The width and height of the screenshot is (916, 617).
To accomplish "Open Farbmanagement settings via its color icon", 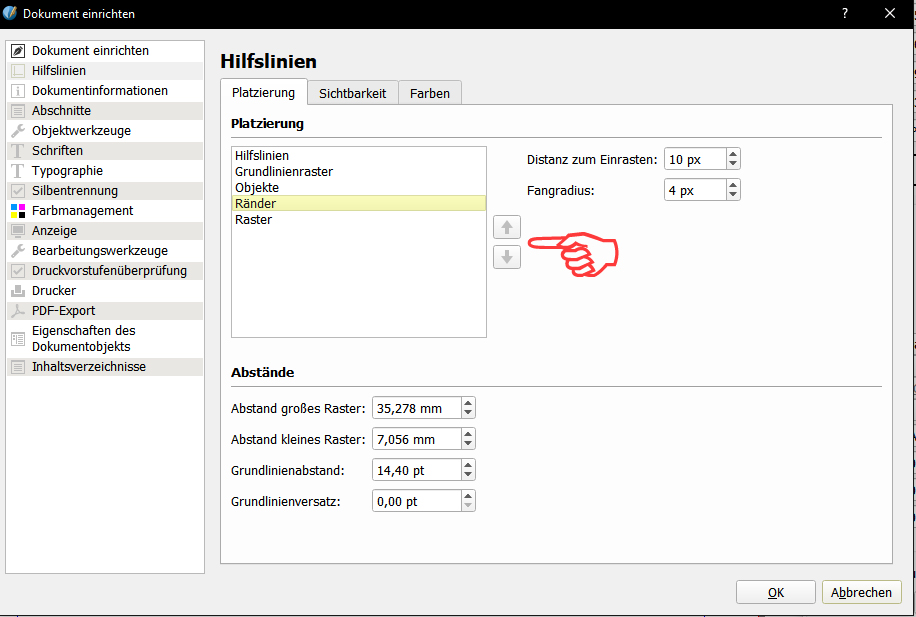I will click(17, 211).
